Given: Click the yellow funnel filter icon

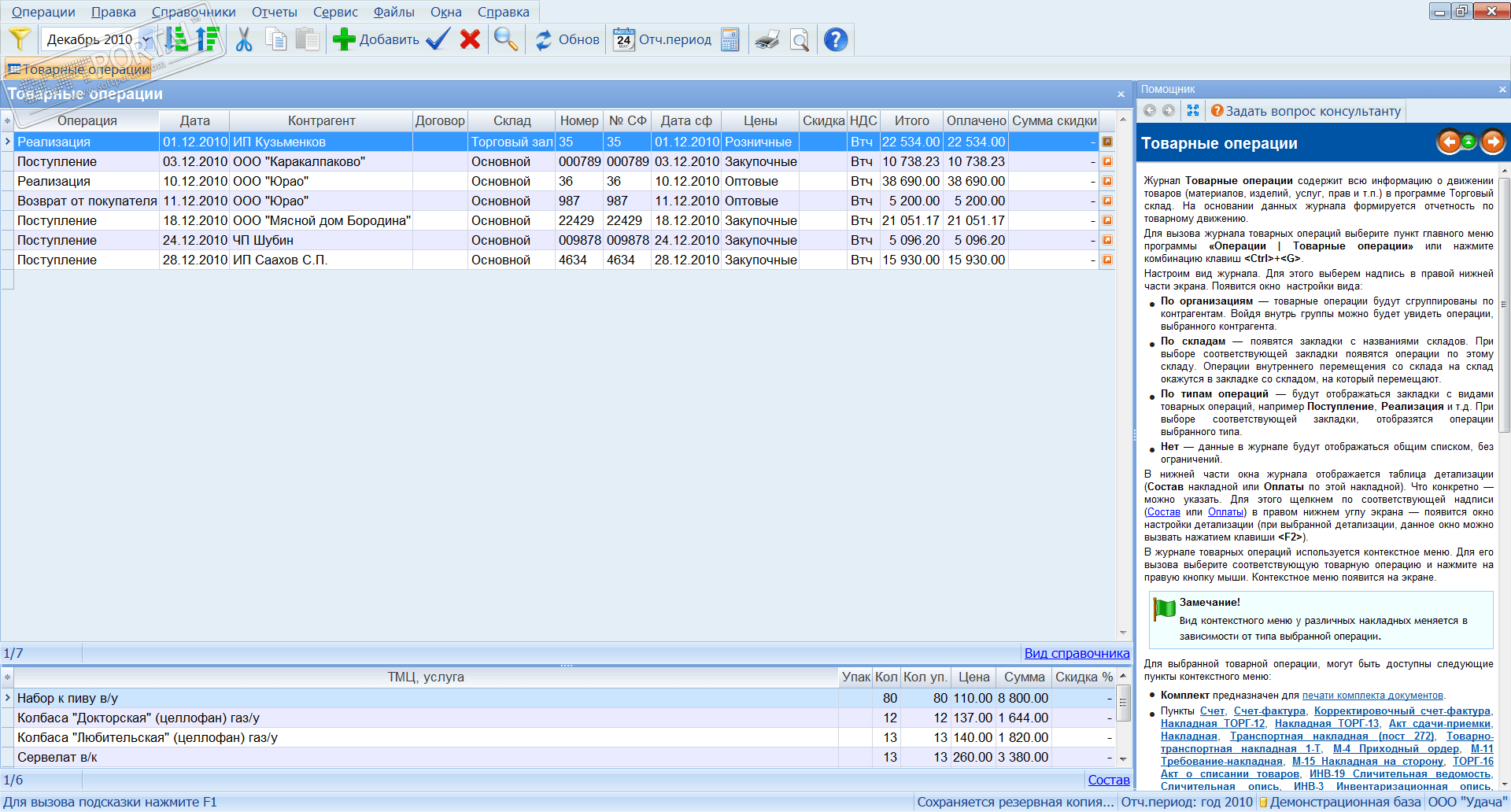Looking at the screenshot, I should pos(20,39).
